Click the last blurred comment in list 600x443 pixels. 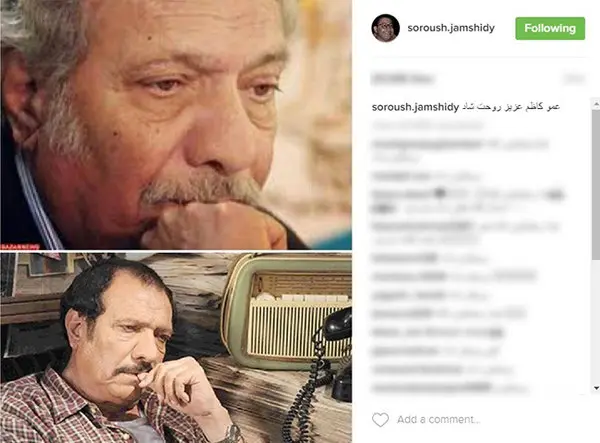click(x=450, y=388)
